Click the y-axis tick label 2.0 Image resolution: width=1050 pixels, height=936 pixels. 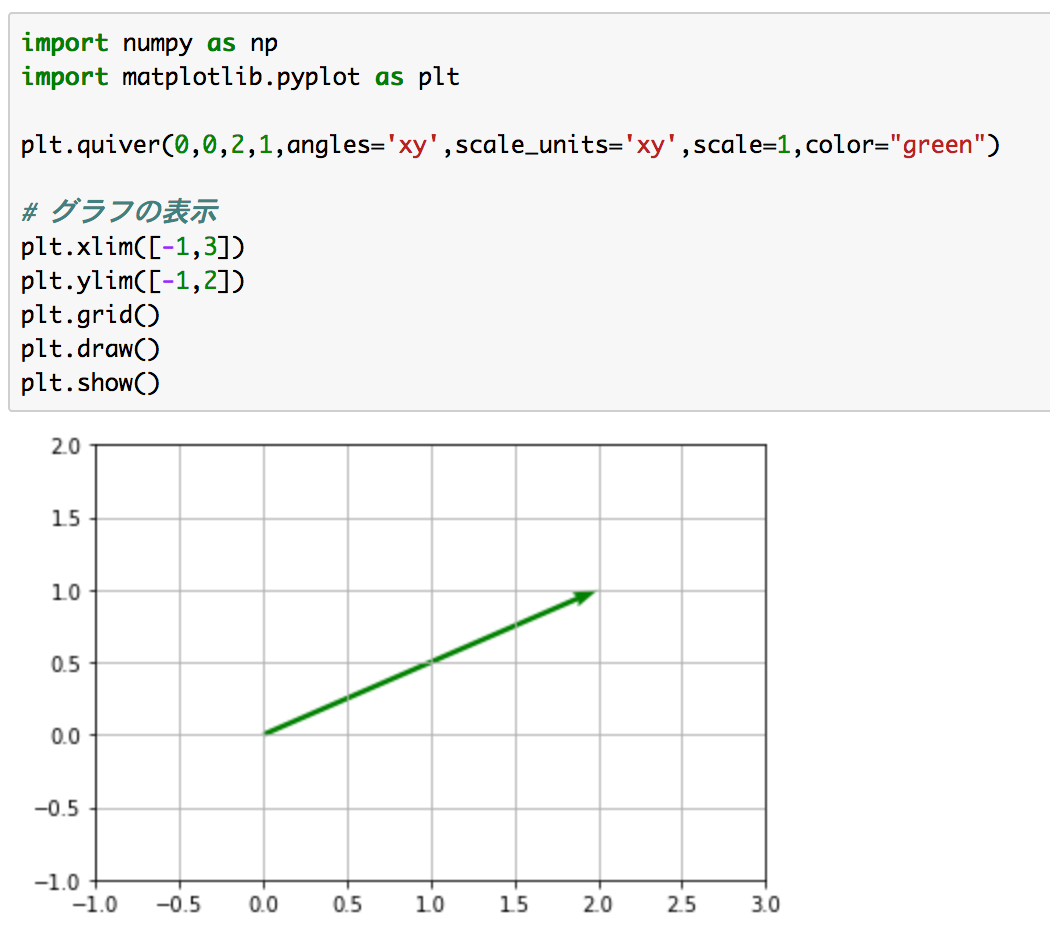tap(66, 447)
